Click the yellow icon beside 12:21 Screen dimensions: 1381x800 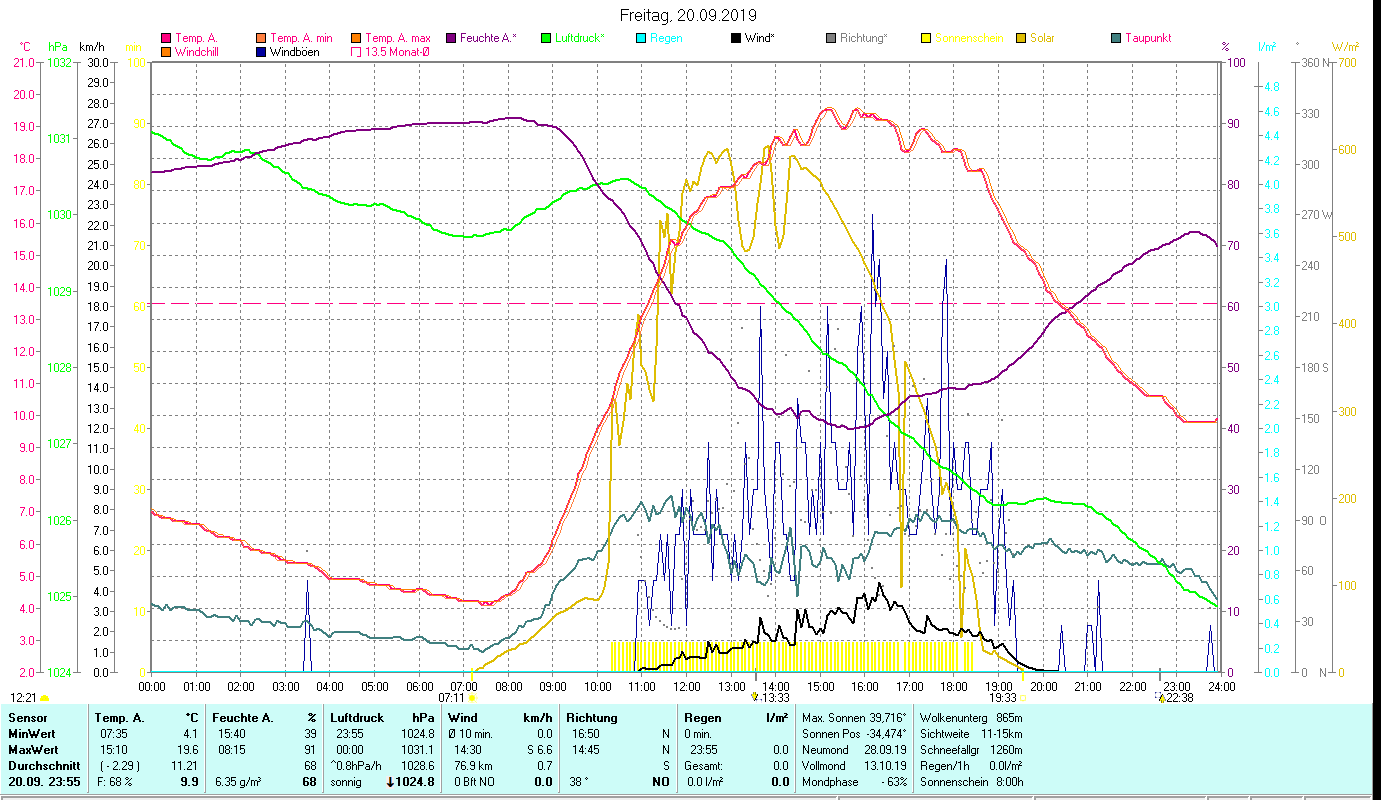tap(44, 698)
